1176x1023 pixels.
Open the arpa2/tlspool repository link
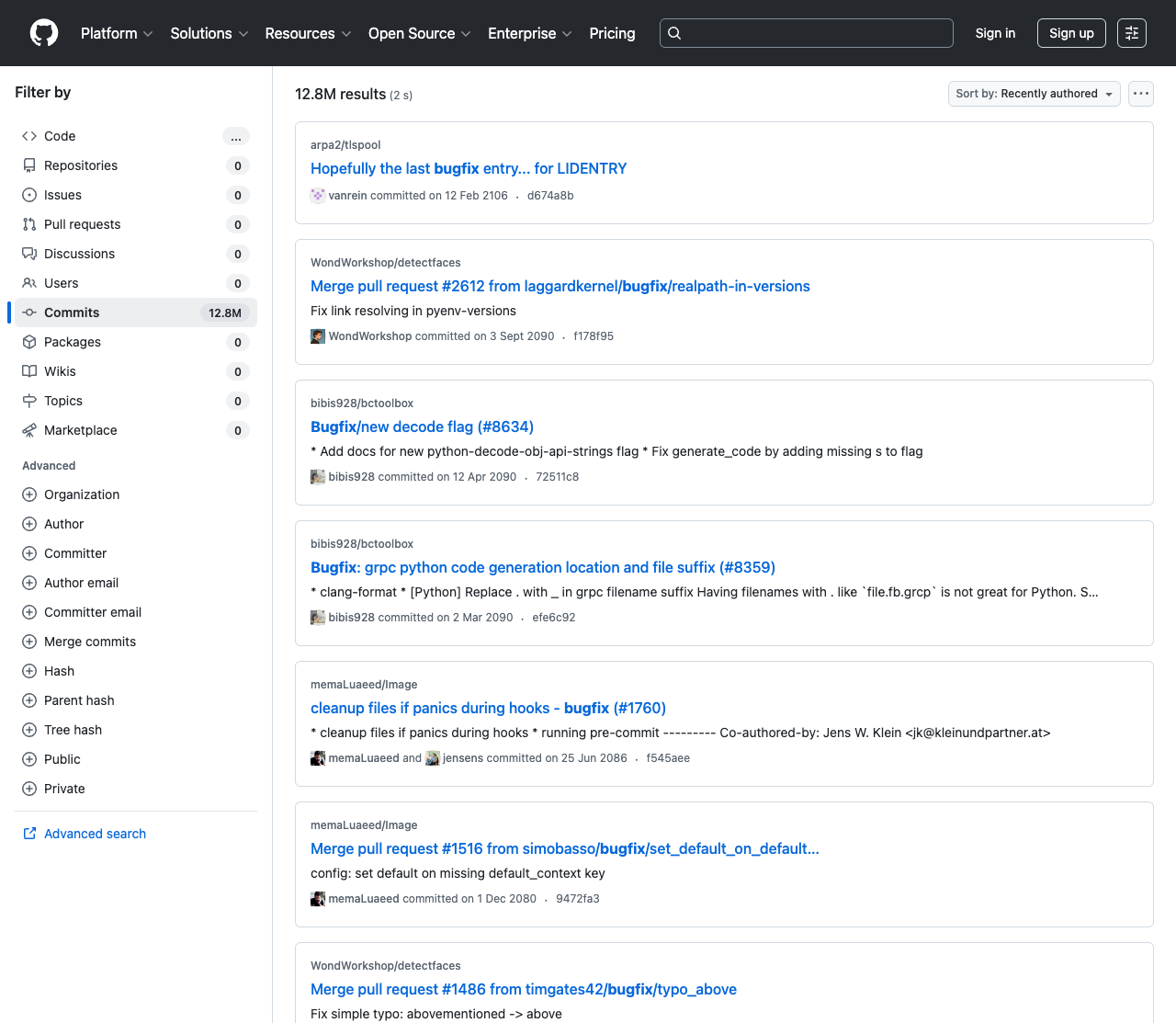345,145
